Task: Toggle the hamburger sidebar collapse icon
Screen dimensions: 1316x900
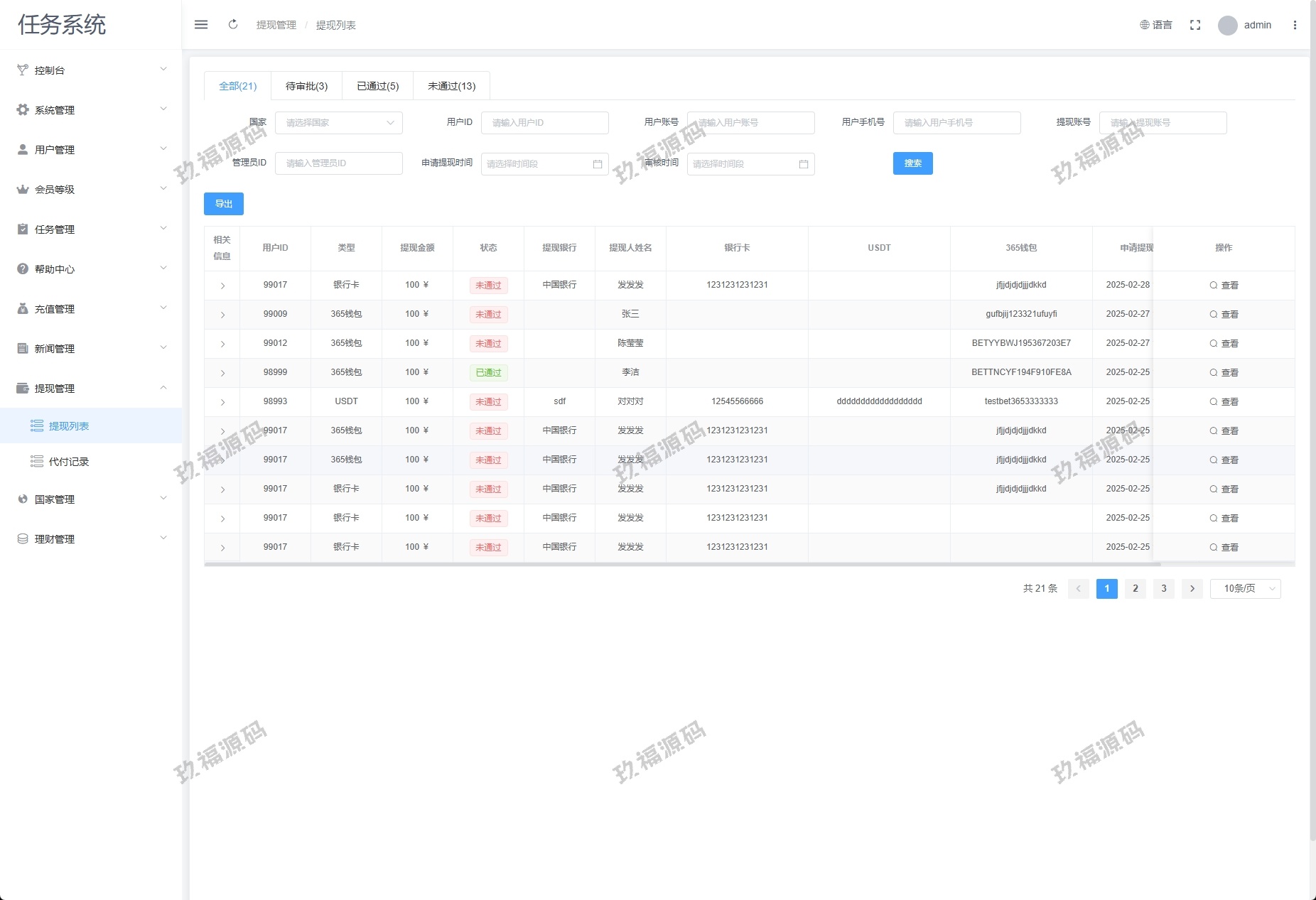Action: pyautogui.click(x=201, y=25)
